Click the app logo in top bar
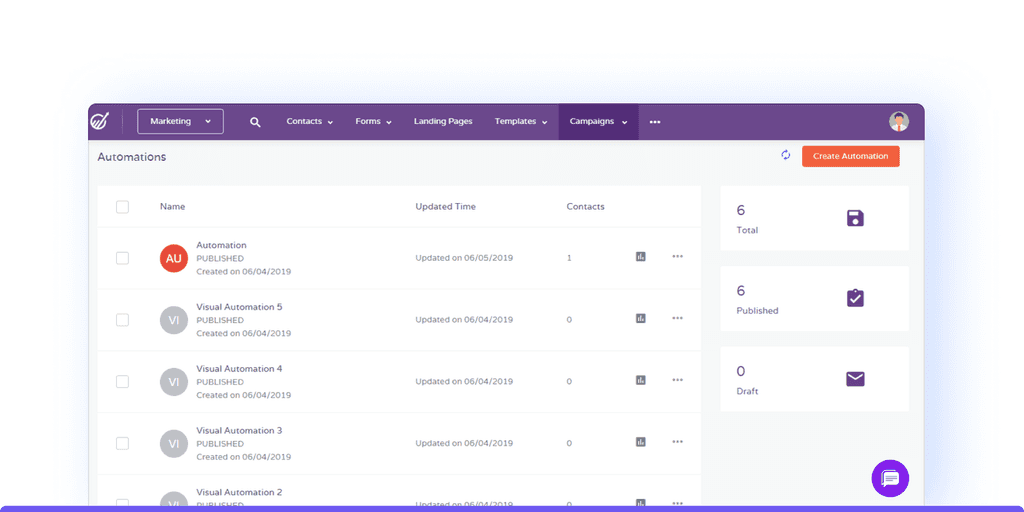Viewport: 1024px width, 512px height. point(100,121)
